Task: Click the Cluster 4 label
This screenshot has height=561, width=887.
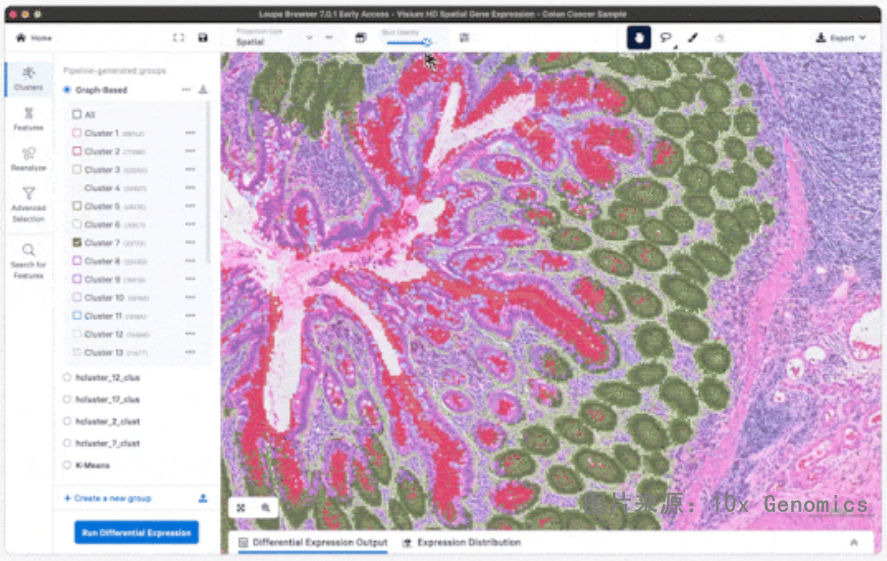Action: [102, 188]
